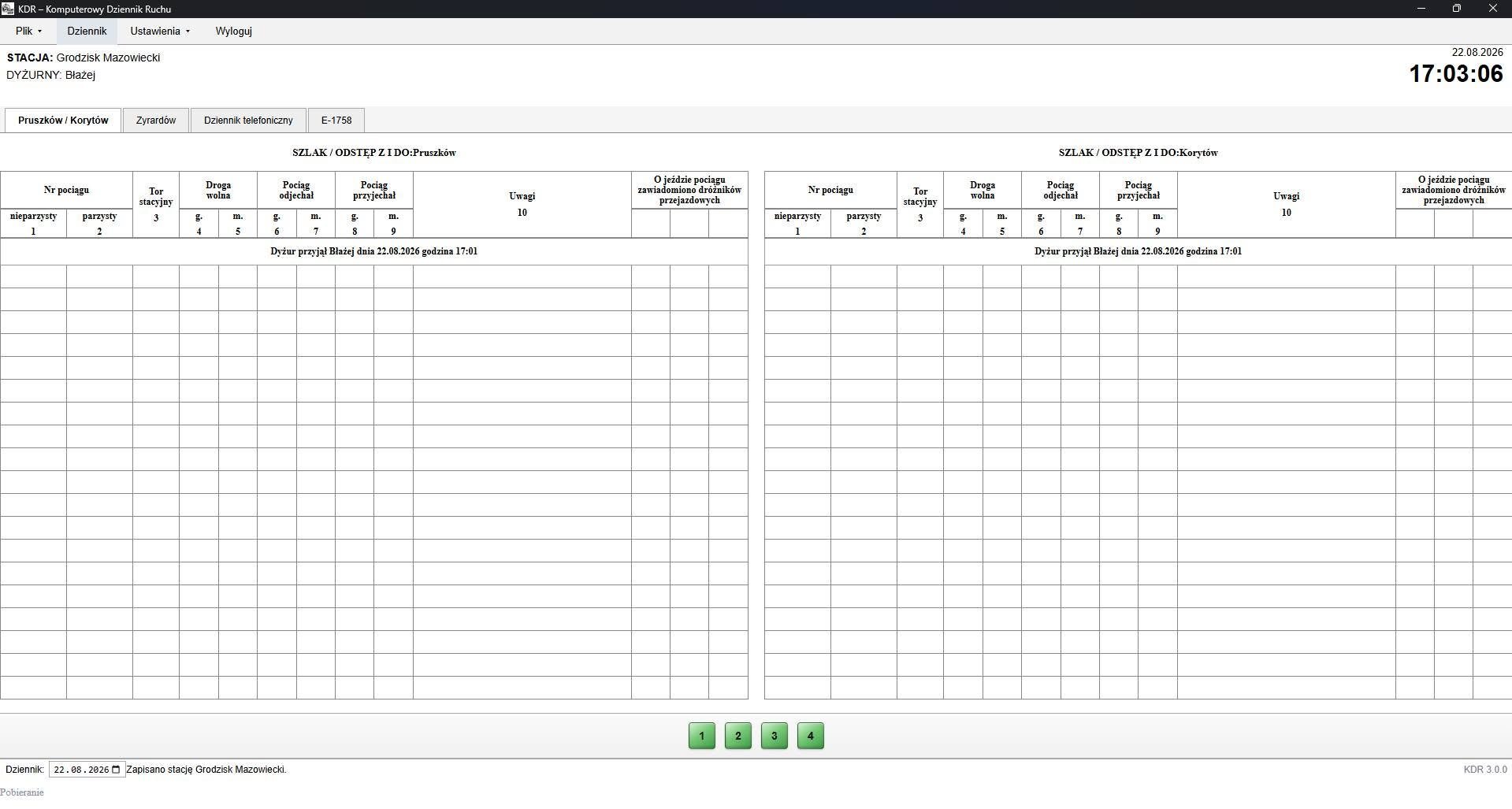
Task: Open the Dziennik menu item
Action: [87, 32]
